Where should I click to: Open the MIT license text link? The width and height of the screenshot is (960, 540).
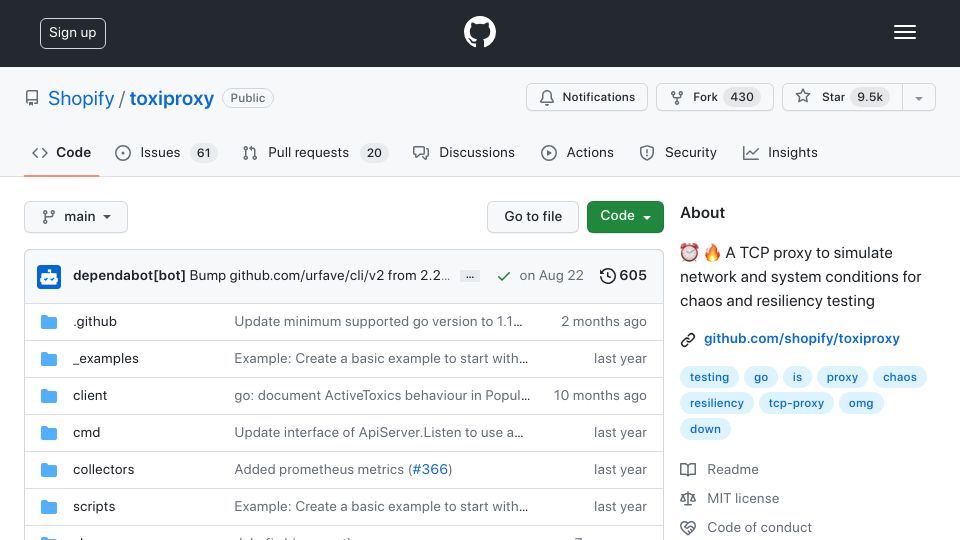coord(743,498)
